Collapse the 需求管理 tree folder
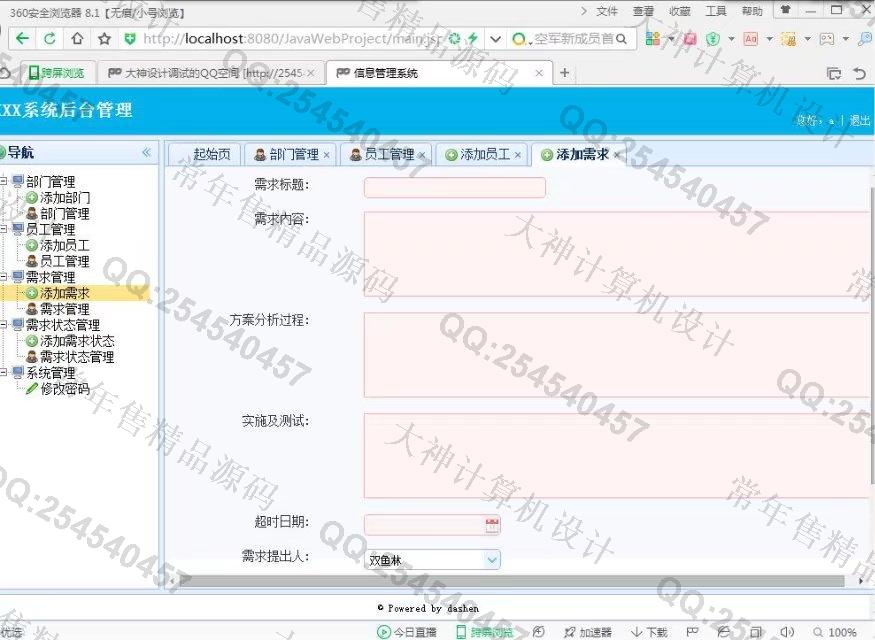875x640 pixels. 3,277
